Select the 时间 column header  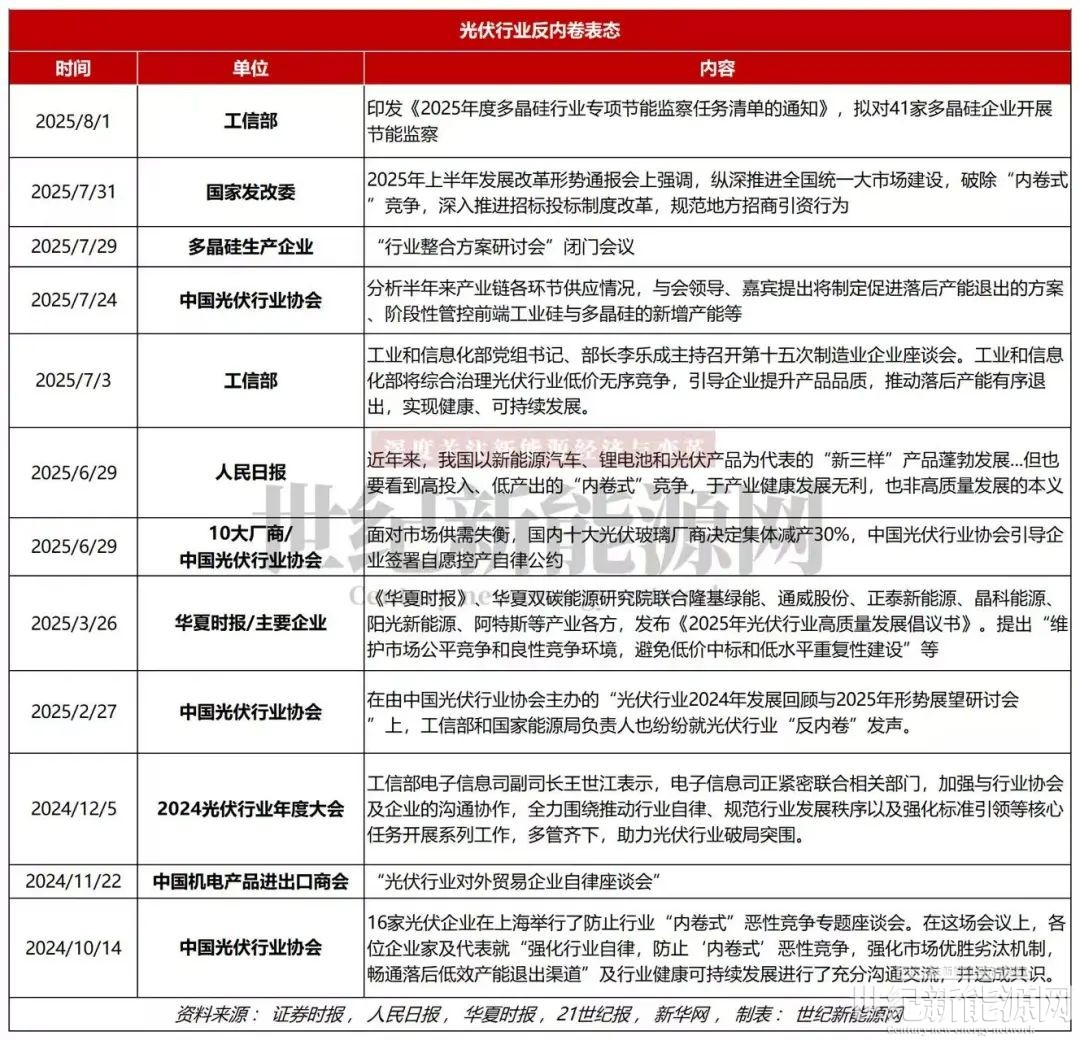73,68
